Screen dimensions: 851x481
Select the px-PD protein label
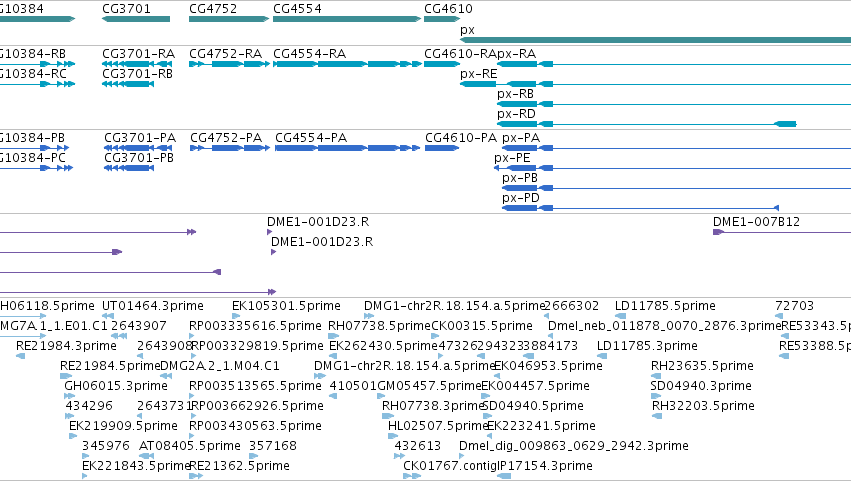[x=521, y=198]
